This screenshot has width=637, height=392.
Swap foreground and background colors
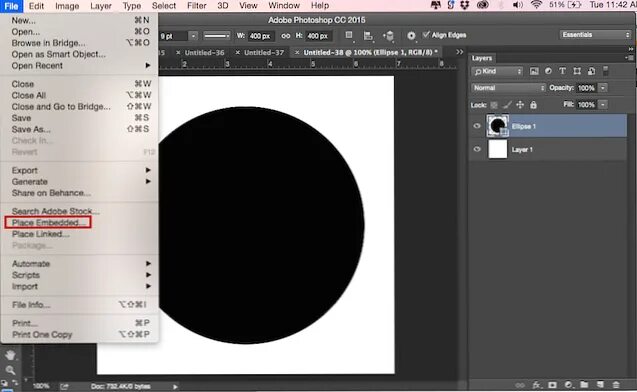pos(15,383)
